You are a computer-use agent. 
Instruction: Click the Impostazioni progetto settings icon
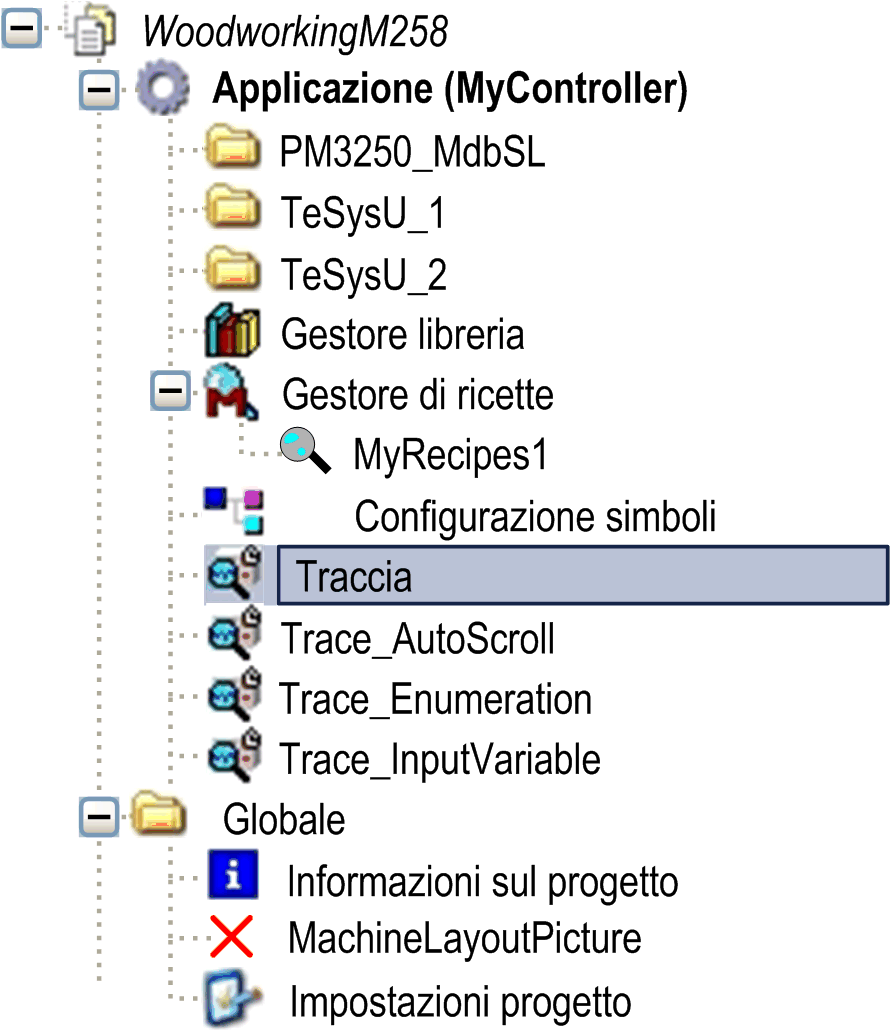click(x=233, y=998)
